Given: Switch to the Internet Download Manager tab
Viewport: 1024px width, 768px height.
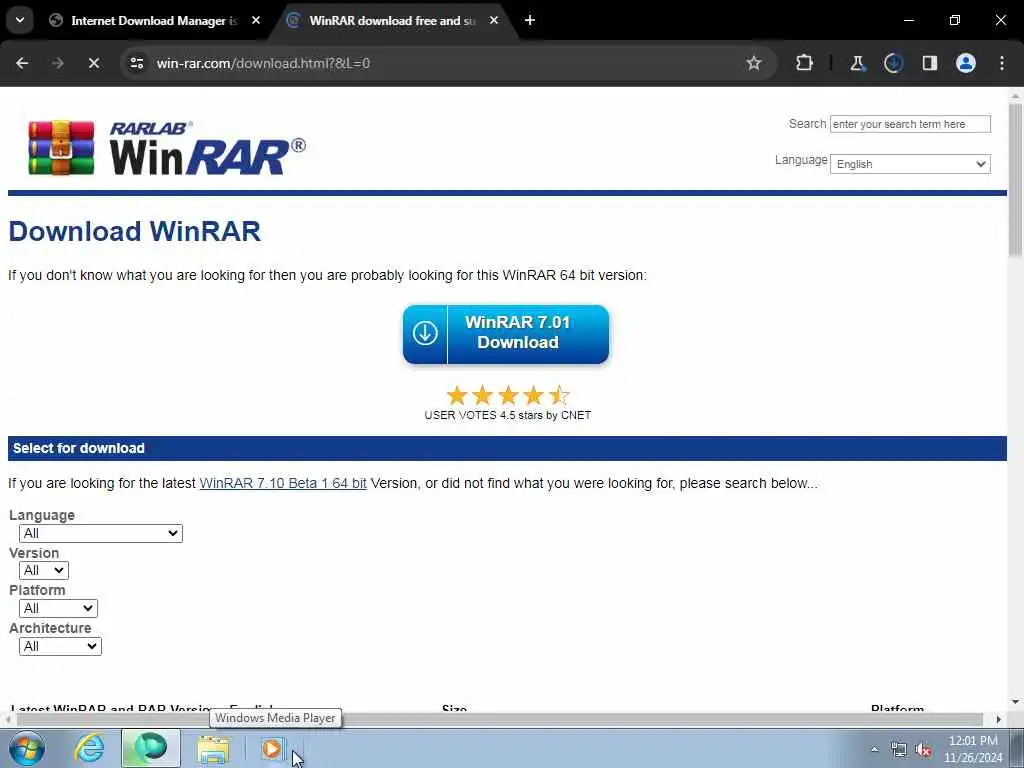Looking at the screenshot, I should 153,20.
